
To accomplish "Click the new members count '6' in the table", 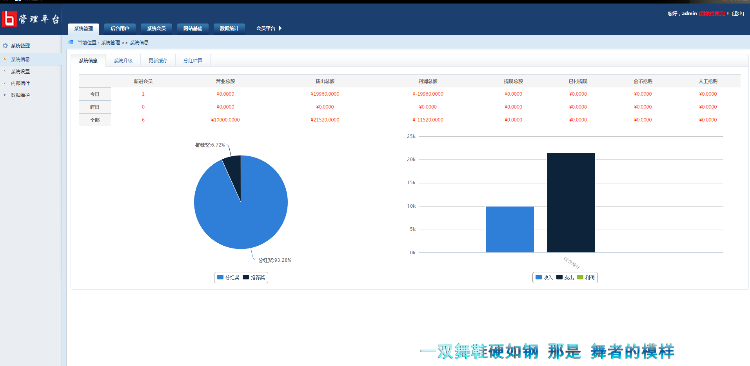I will 143,120.
